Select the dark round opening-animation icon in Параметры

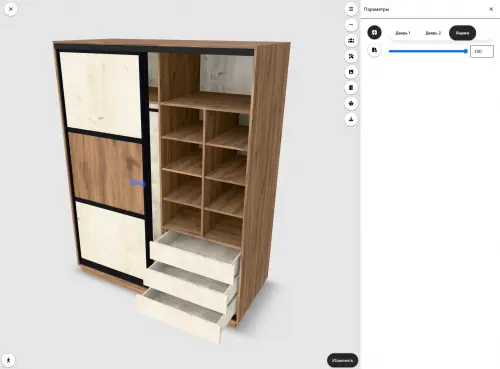374,32
